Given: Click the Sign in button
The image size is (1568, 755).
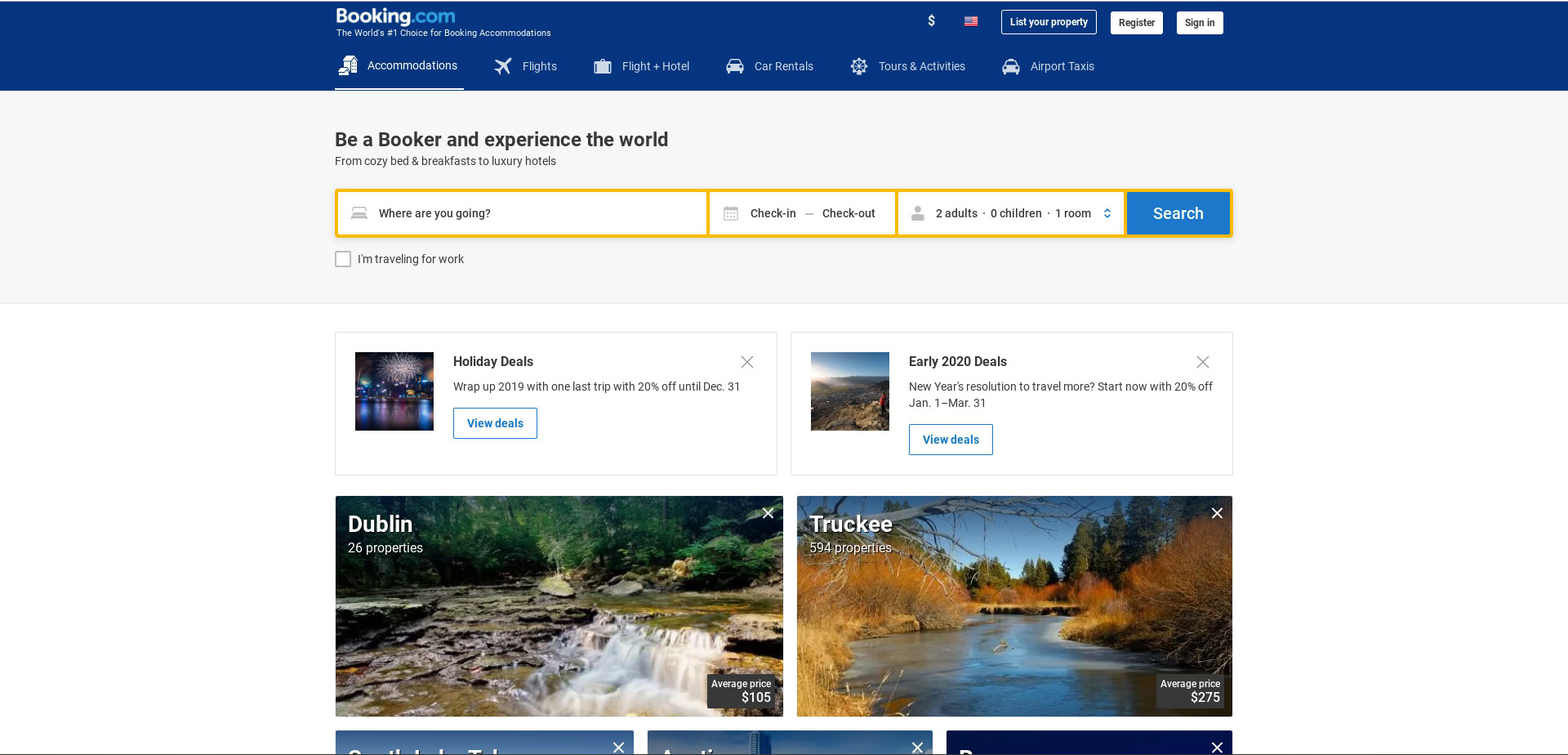Looking at the screenshot, I should (x=1199, y=23).
